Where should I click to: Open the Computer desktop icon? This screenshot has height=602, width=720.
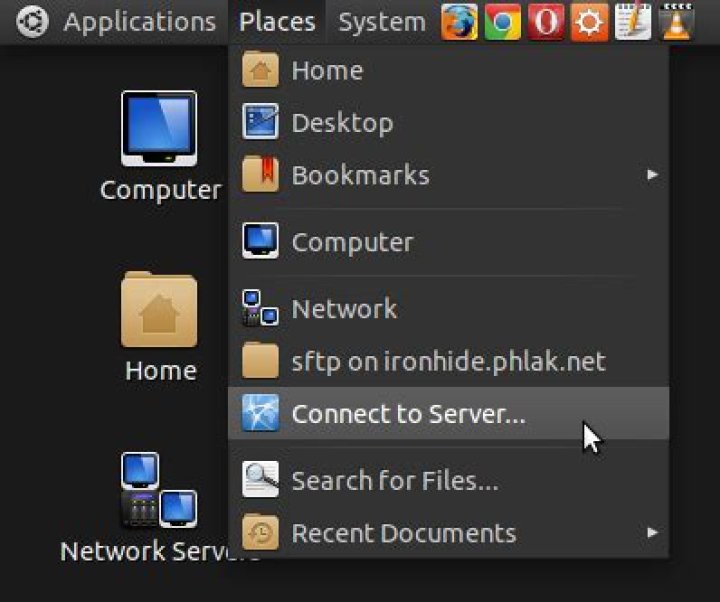click(159, 129)
